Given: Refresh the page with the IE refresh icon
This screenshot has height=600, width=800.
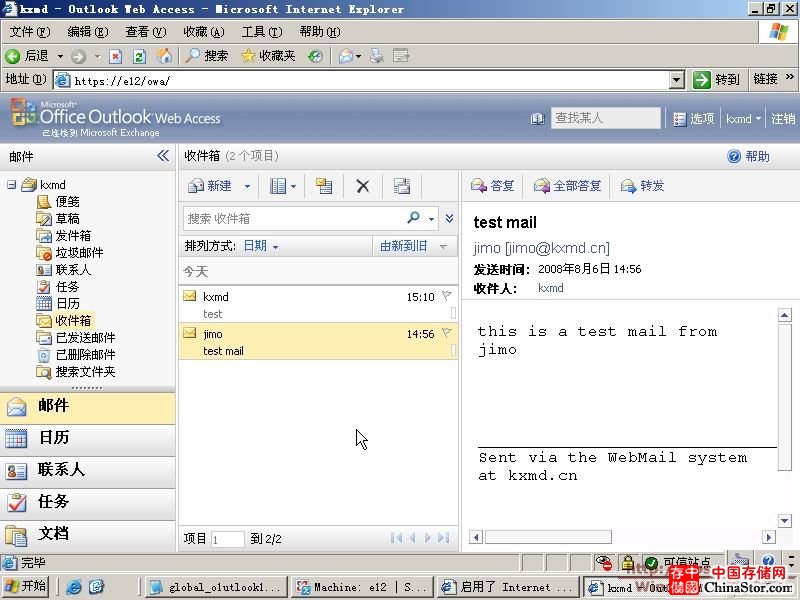Looking at the screenshot, I should pyautogui.click(x=139, y=56).
